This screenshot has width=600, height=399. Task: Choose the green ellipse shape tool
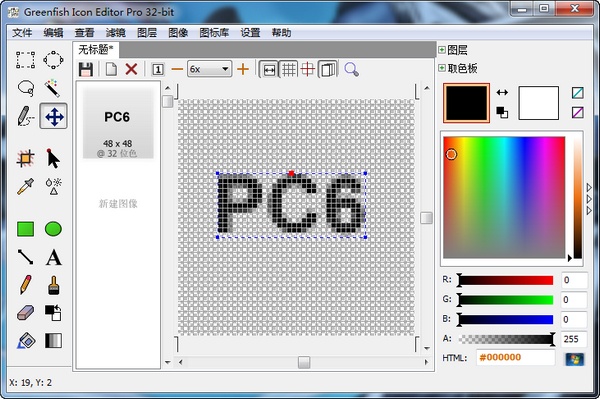coord(53,229)
